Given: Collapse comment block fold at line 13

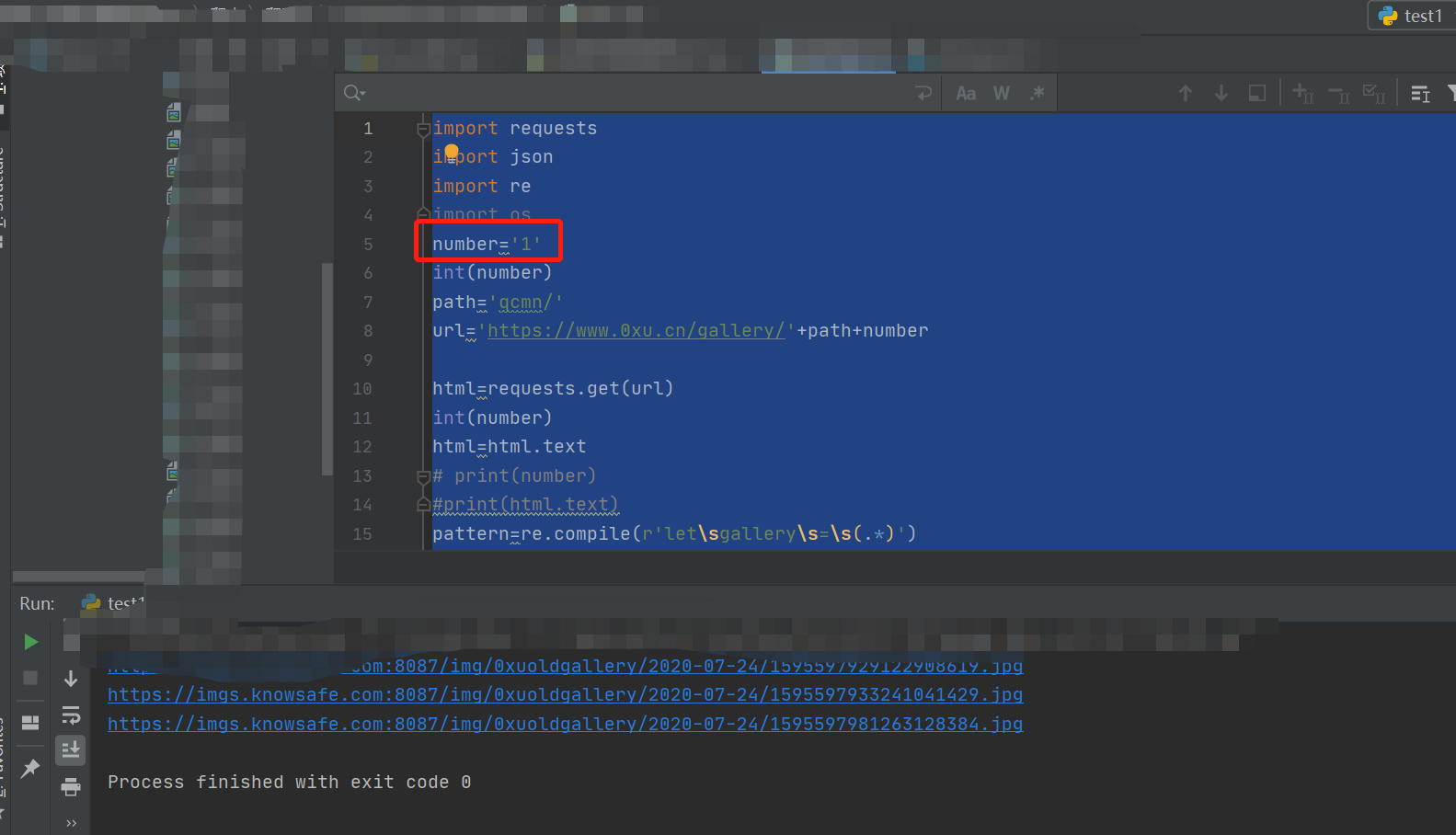Looking at the screenshot, I should [x=423, y=476].
